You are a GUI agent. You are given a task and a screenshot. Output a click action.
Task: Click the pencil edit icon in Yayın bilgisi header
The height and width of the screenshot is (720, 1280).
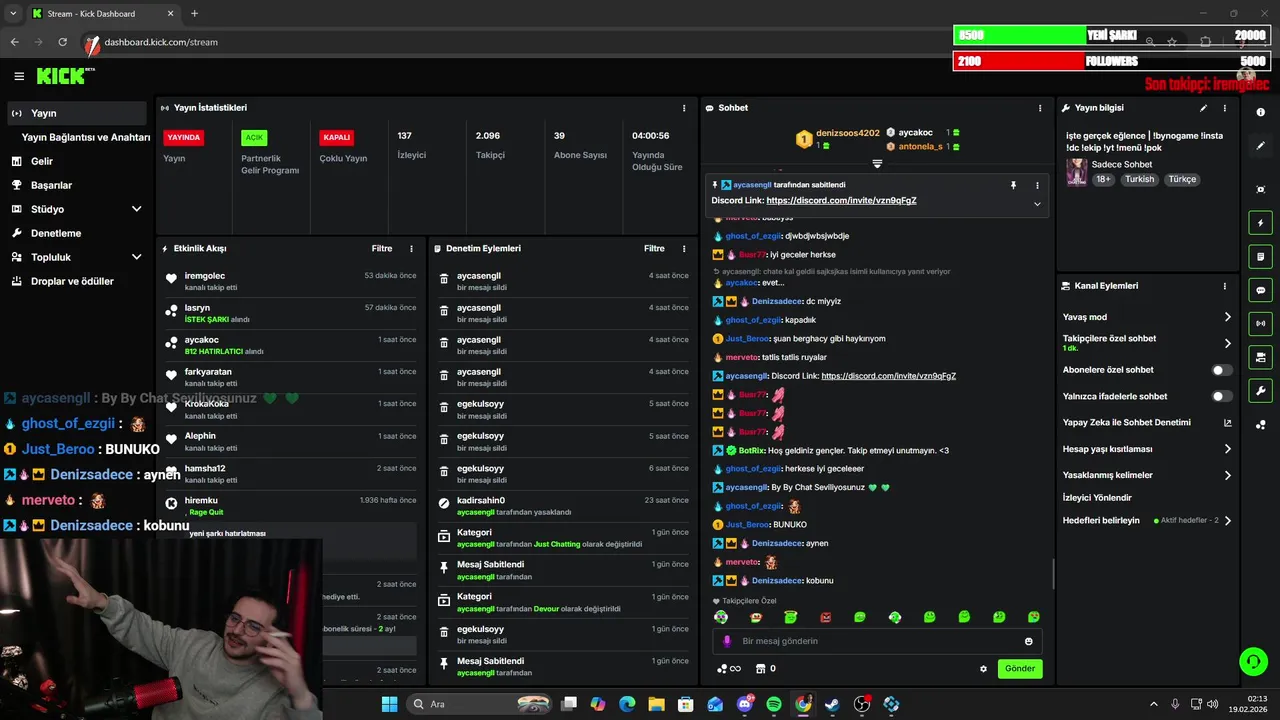1203,108
